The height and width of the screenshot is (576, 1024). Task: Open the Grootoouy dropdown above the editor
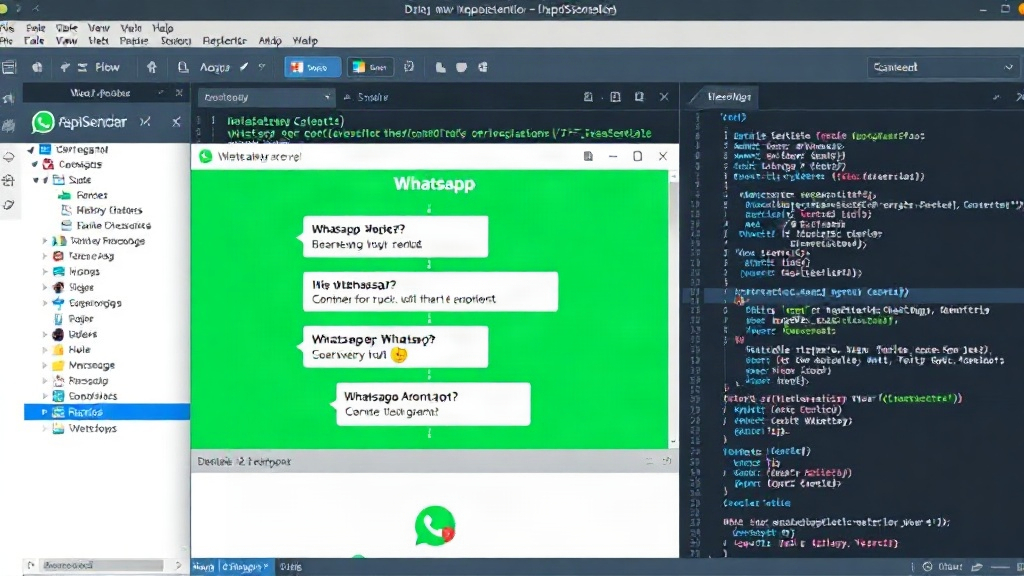tap(266, 97)
